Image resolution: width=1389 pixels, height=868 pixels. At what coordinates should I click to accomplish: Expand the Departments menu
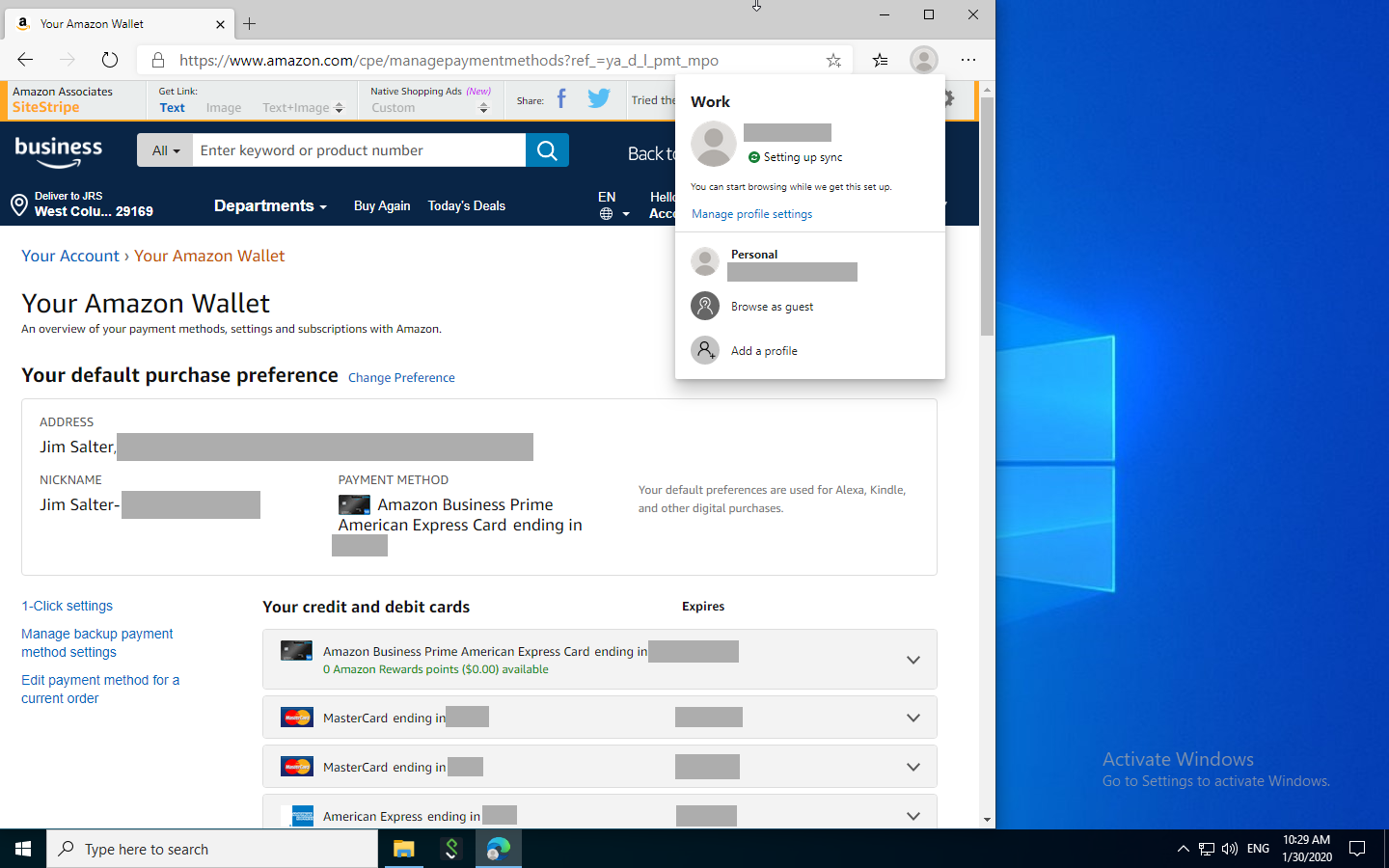[x=270, y=205]
